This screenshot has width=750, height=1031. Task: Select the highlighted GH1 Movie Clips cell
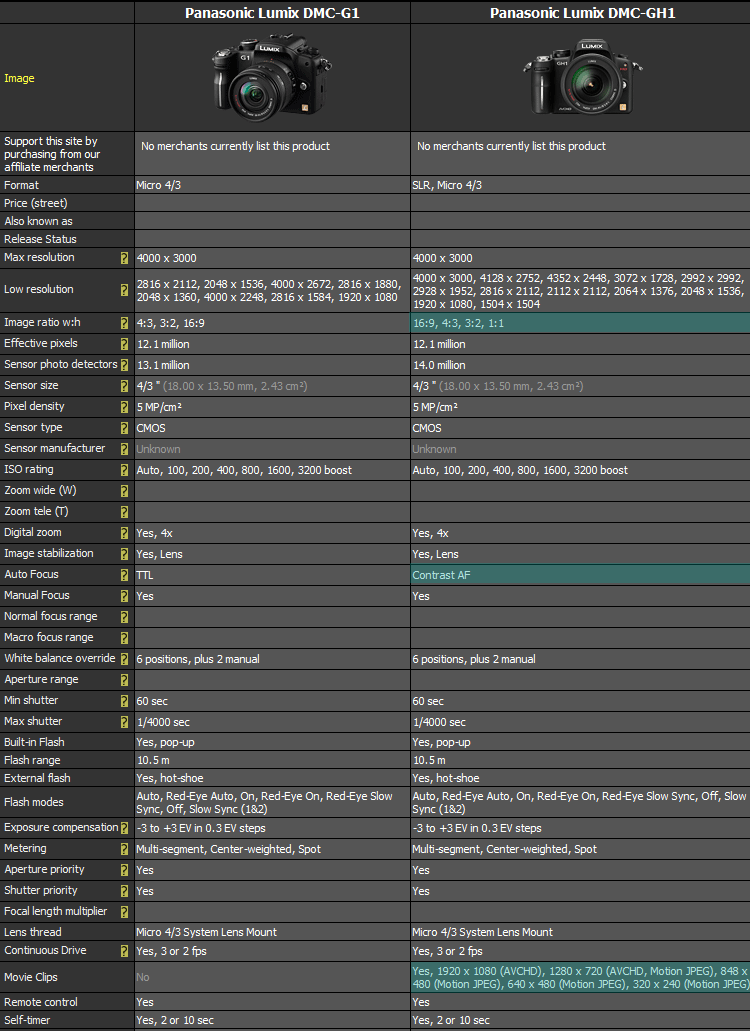580,978
